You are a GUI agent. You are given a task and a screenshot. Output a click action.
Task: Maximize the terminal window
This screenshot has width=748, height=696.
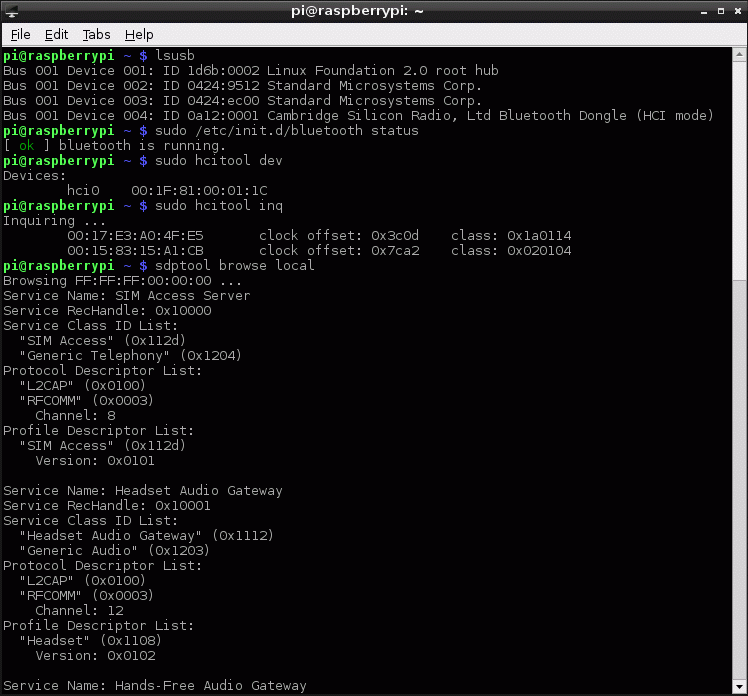click(x=716, y=11)
